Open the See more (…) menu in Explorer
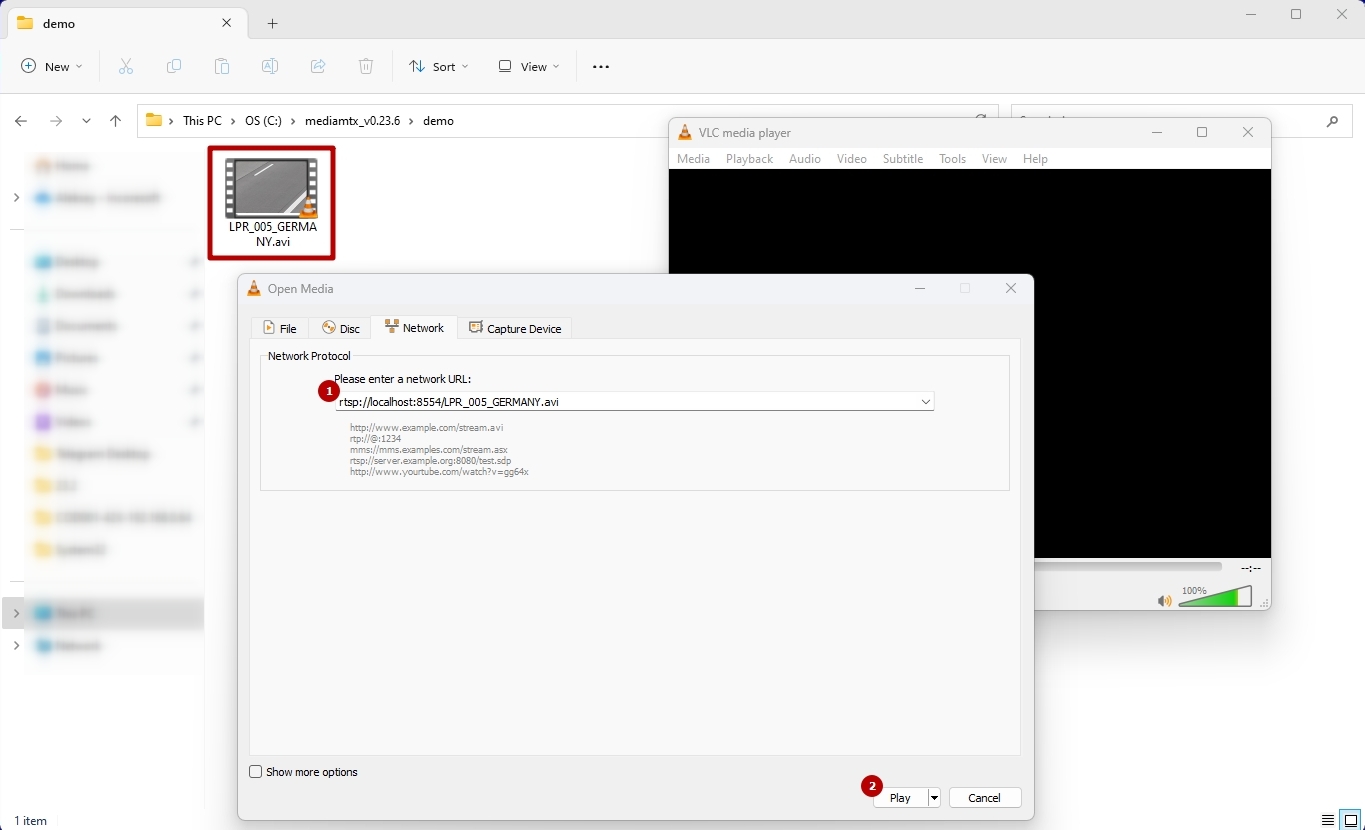 click(x=601, y=67)
